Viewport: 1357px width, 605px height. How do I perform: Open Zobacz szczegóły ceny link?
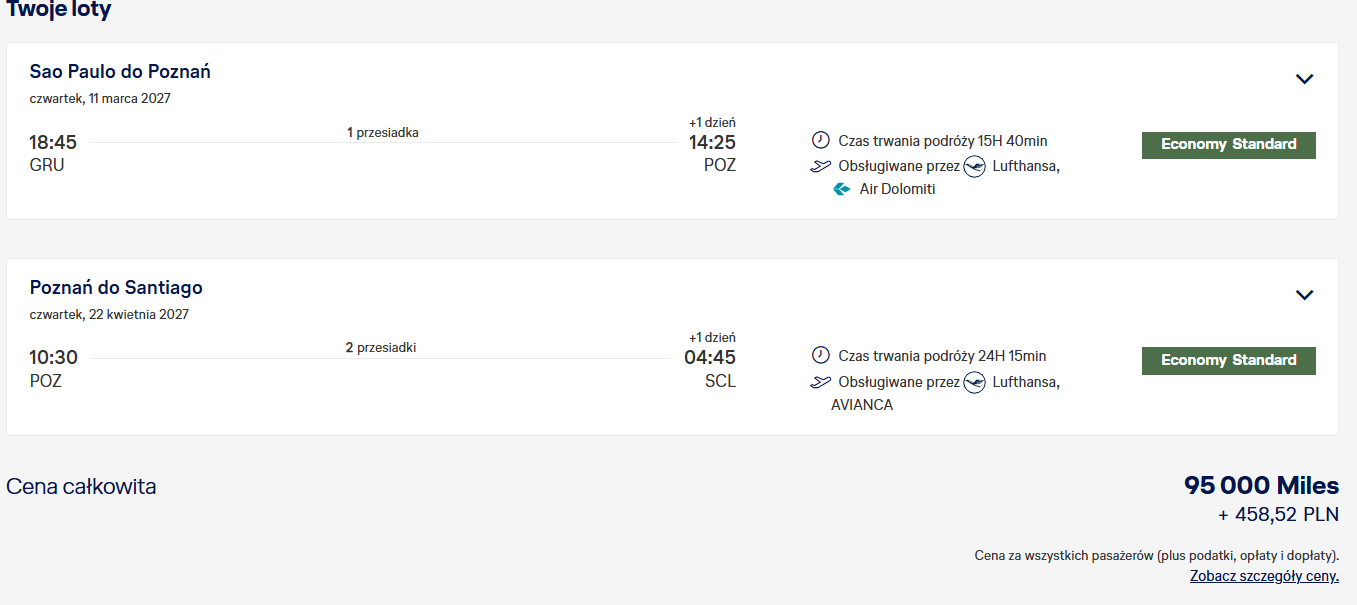point(1264,576)
